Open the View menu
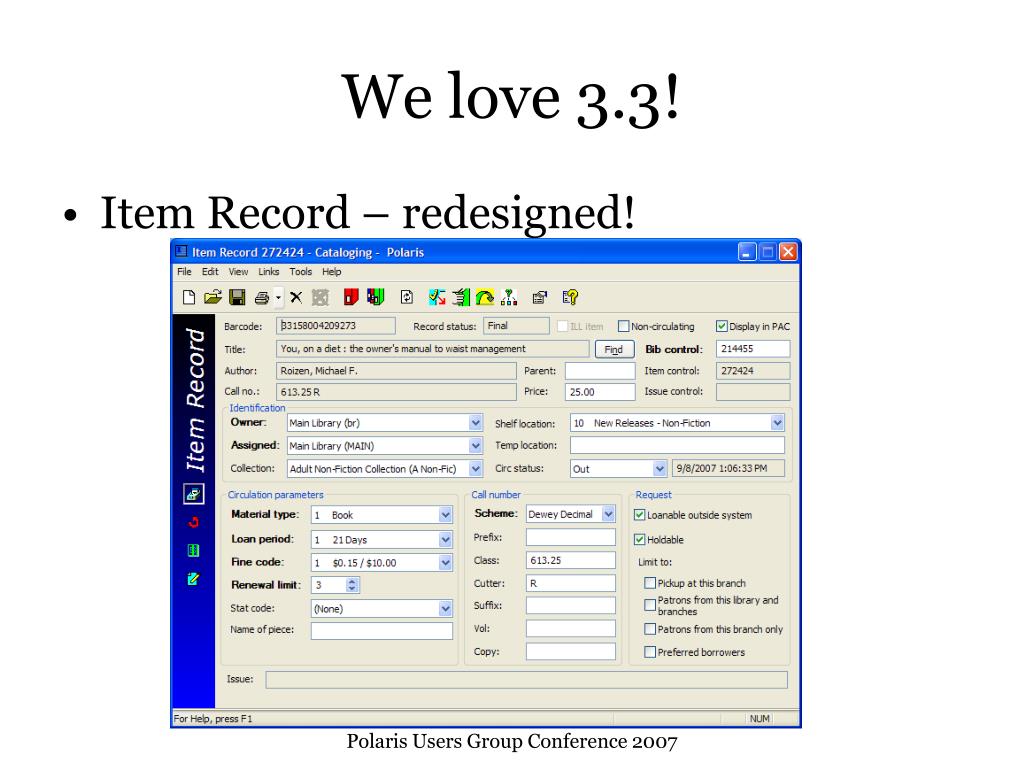Screen dimensions: 1024x768 coord(238,272)
